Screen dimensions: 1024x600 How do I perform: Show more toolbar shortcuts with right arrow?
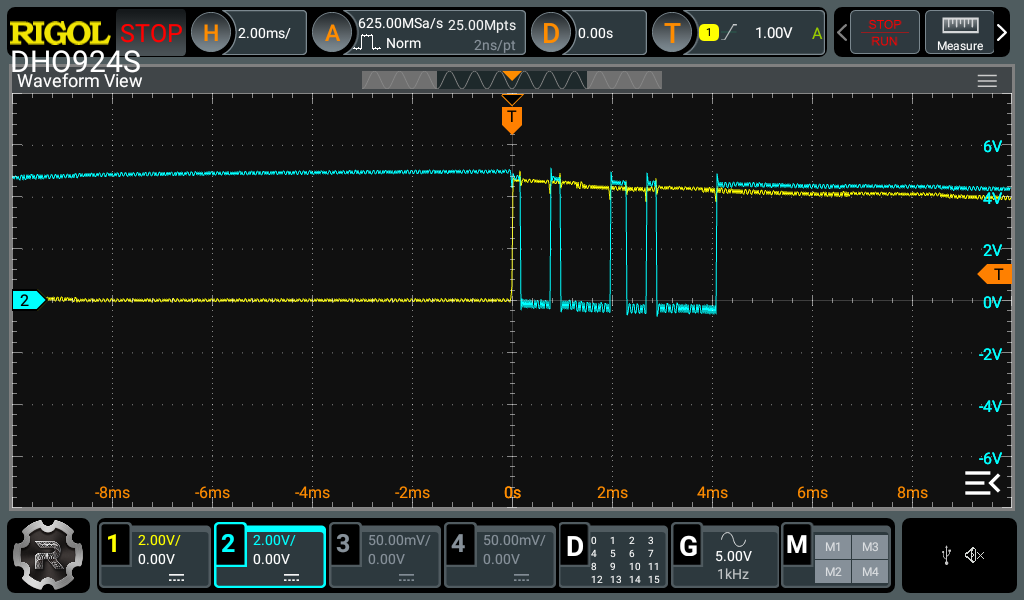pyautogui.click(x=1003, y=33)
